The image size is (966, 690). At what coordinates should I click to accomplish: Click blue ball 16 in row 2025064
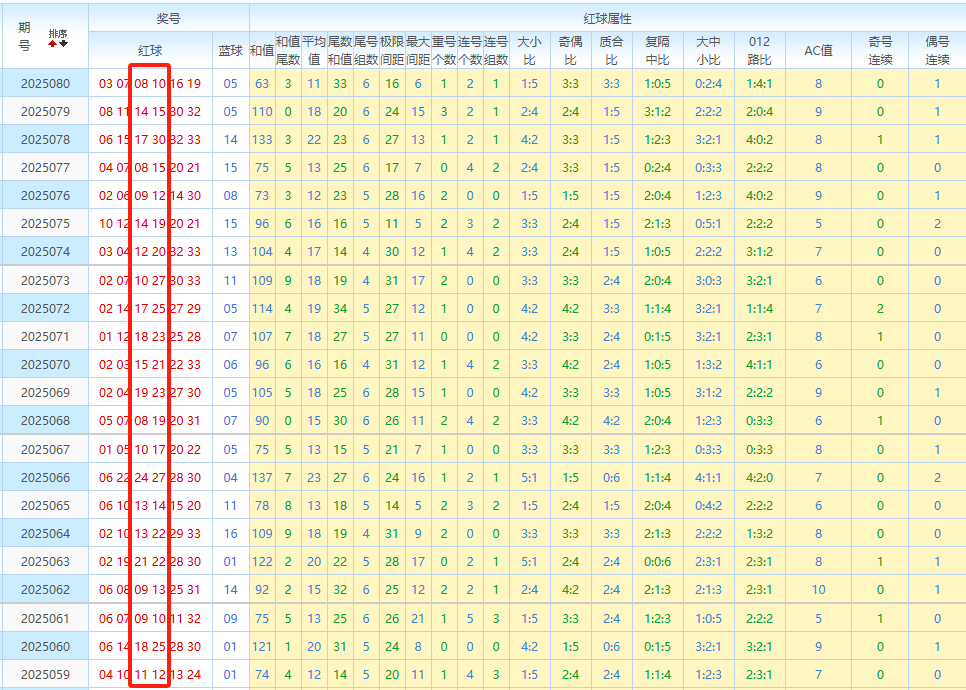click(x=230, y=534)
